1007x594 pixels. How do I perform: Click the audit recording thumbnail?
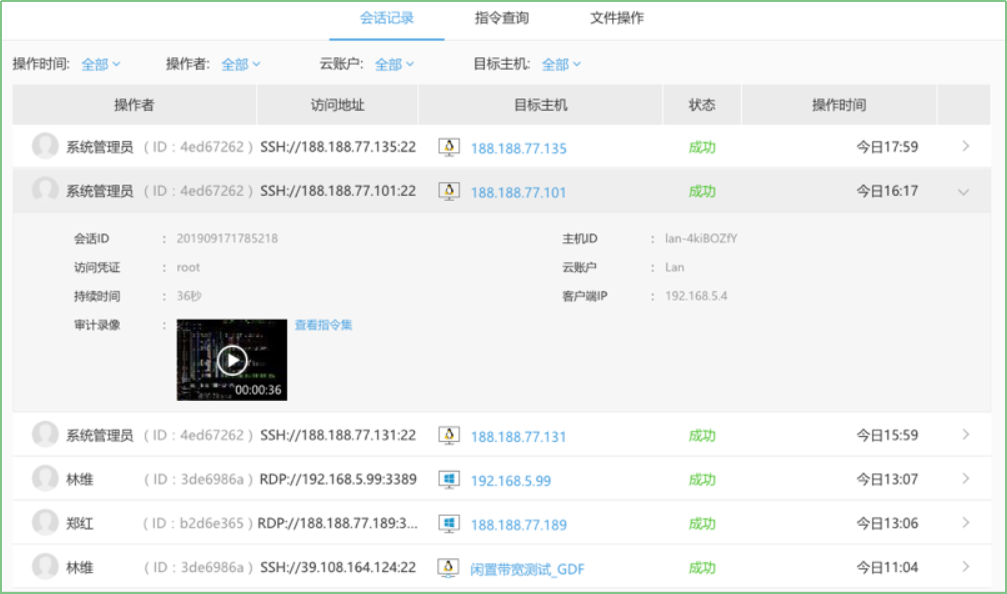pyautogui.click(x=231, y=358)
